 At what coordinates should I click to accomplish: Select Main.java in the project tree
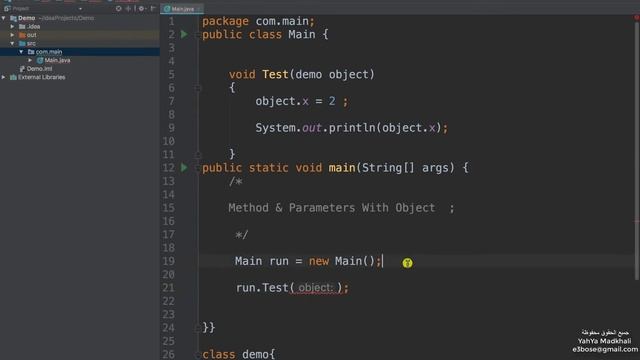pyautogui.click(x=57, y=60)
